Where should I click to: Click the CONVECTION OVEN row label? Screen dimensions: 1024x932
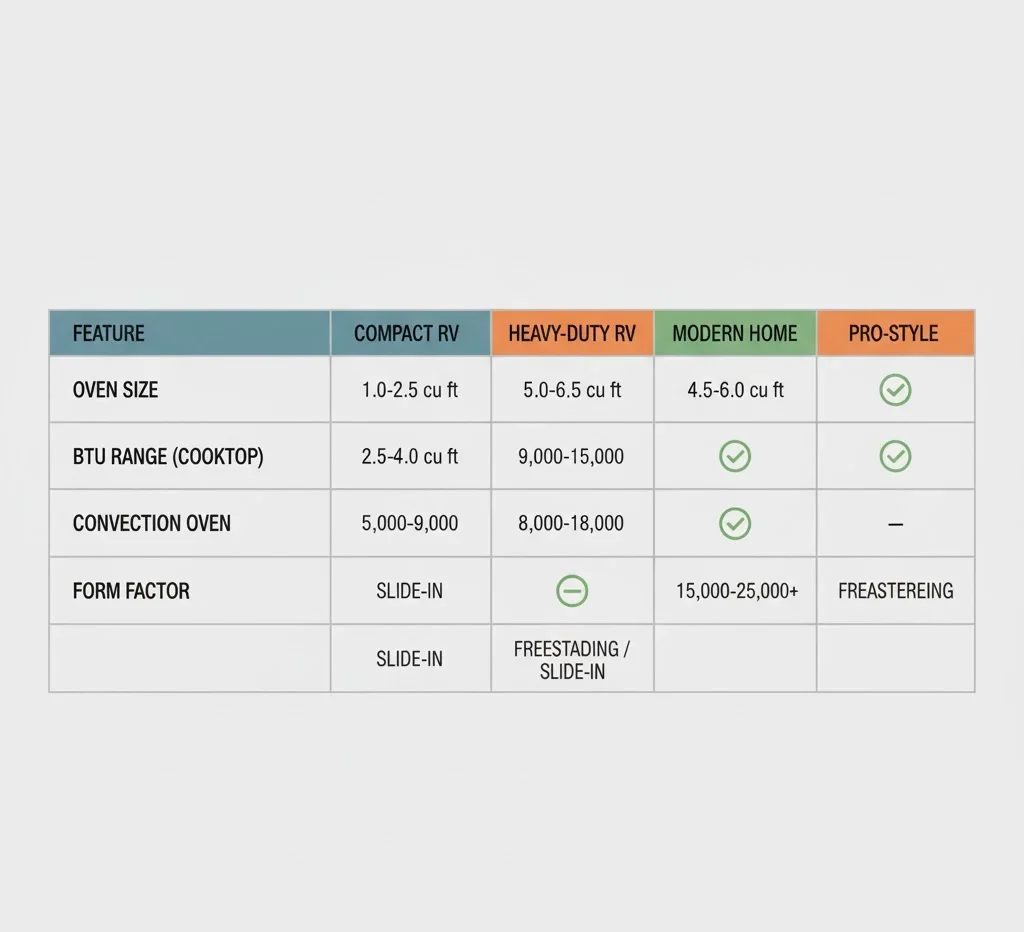point(152,523)
